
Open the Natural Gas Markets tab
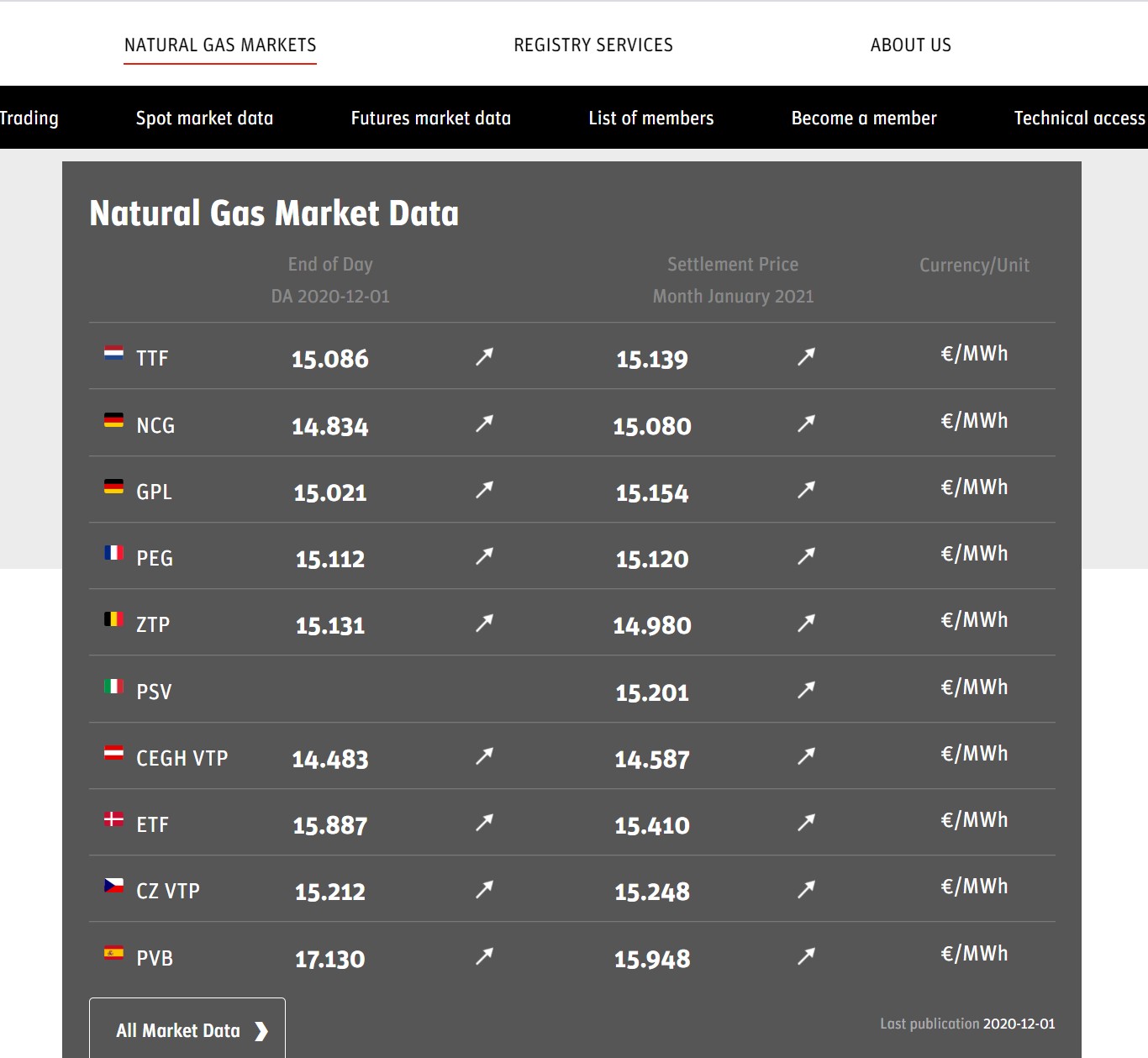click(220, 45)
